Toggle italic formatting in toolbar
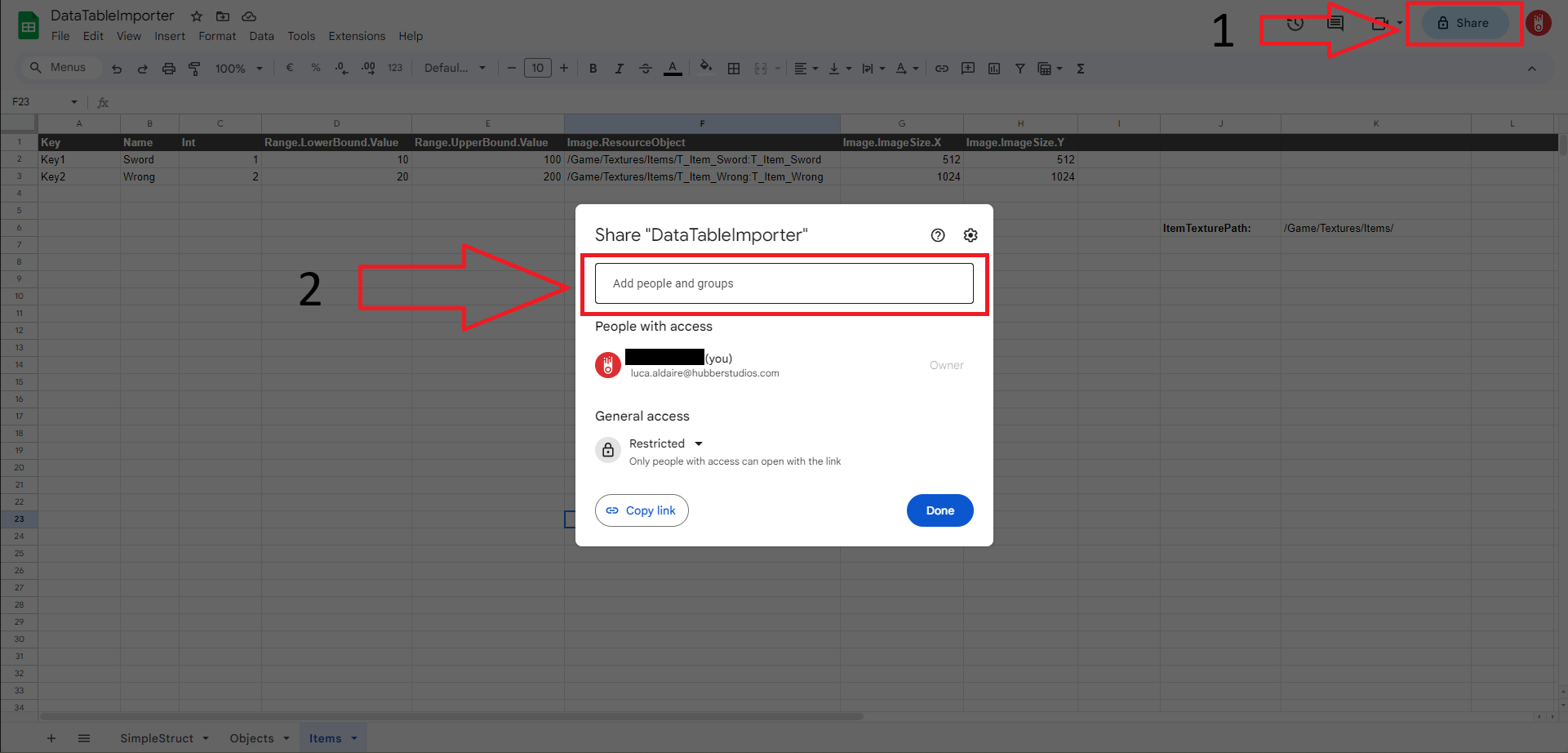Viewport: 1568px width, 753px height. point(619,69)
